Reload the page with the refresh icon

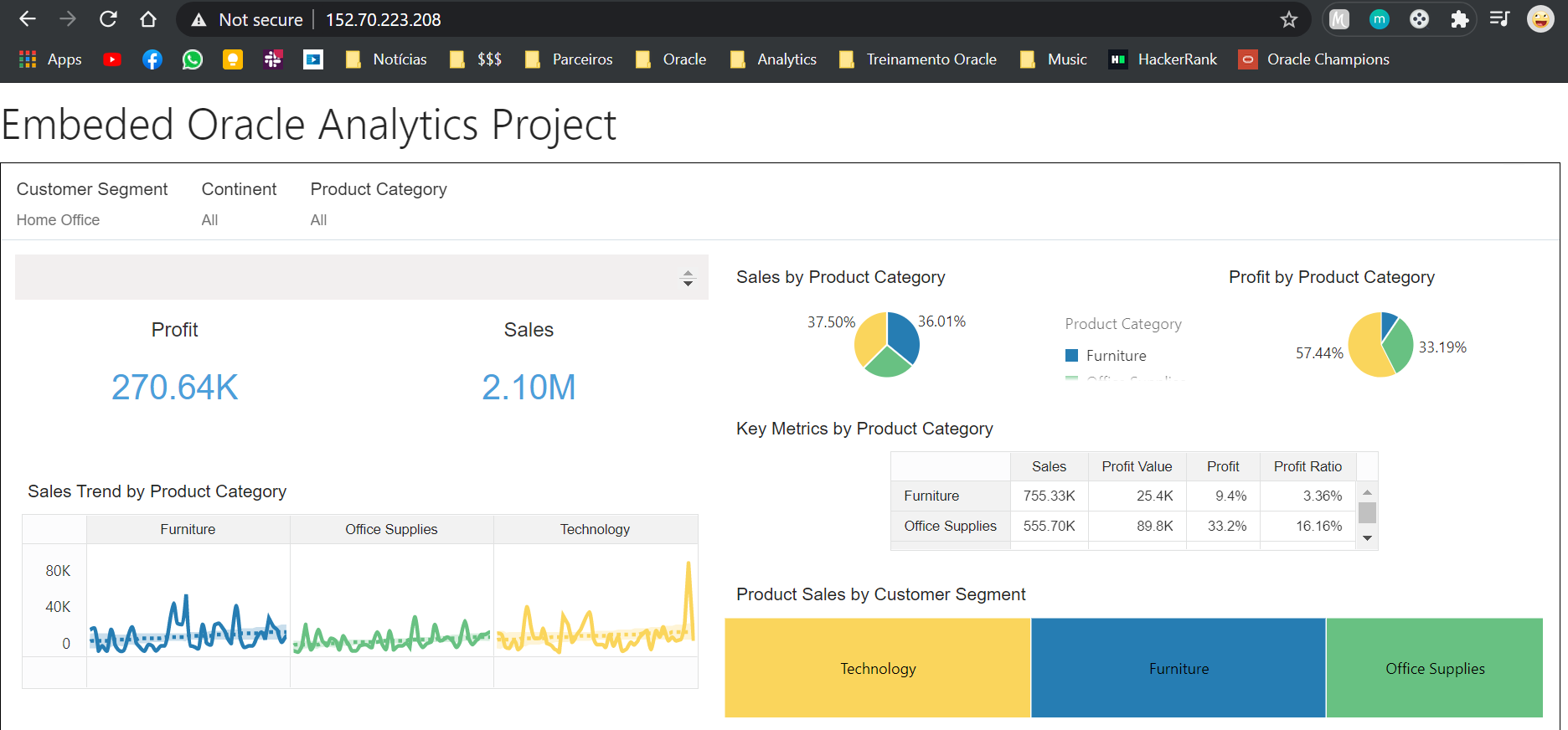point(108,19)
